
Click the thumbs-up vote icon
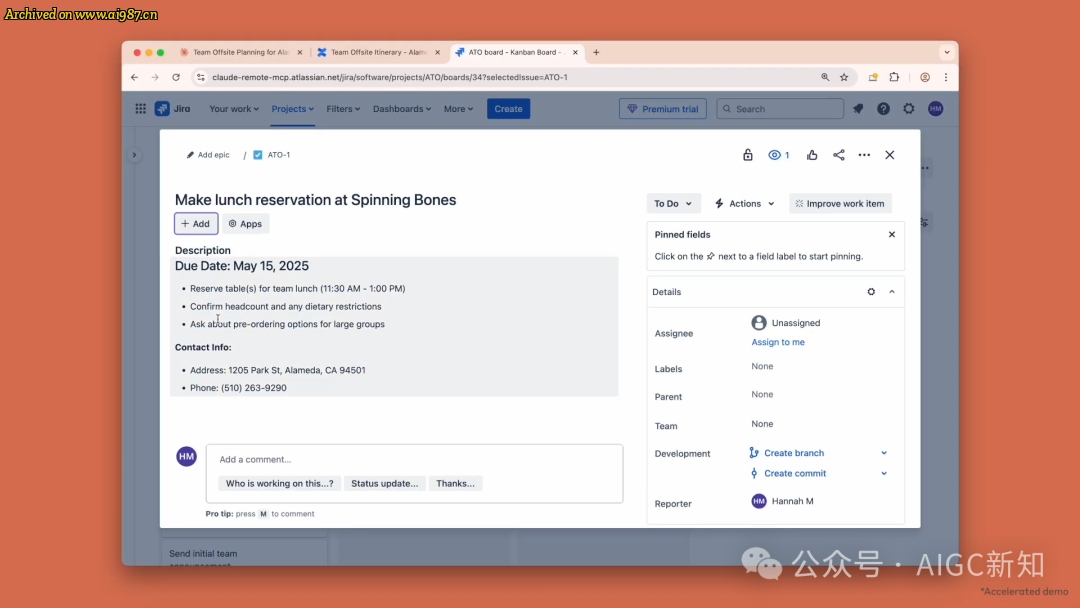coord(812,155)
